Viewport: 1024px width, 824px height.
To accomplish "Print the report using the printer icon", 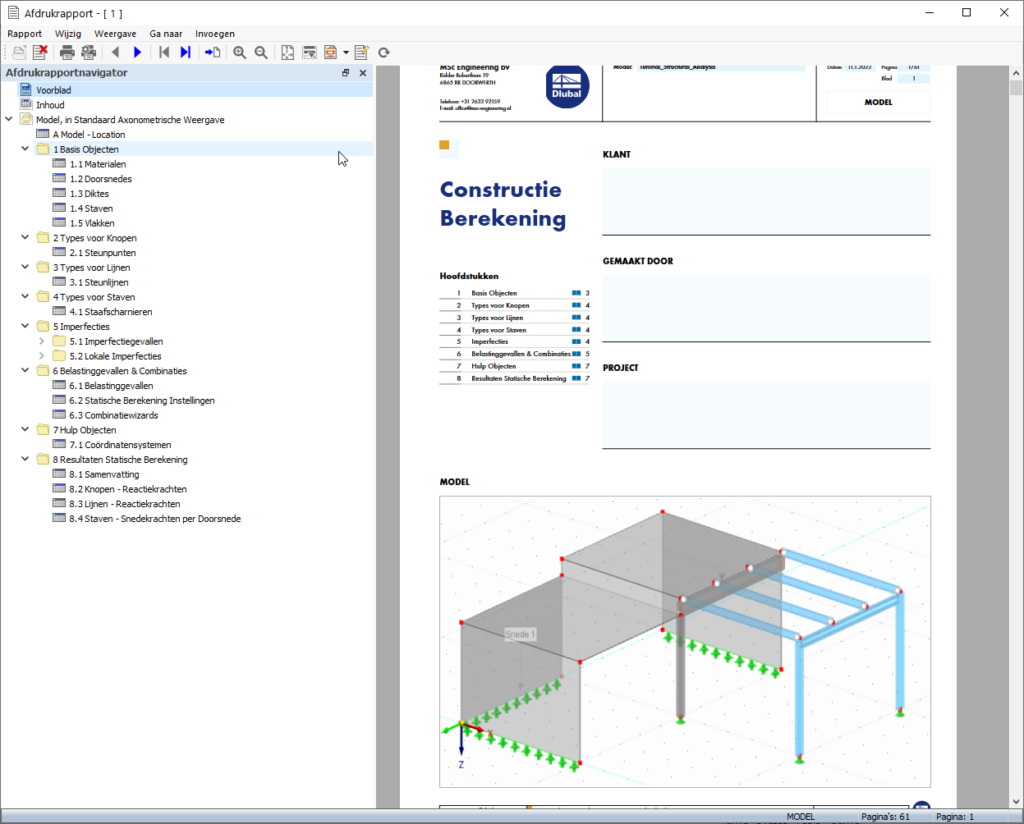I will coord(67,52).
